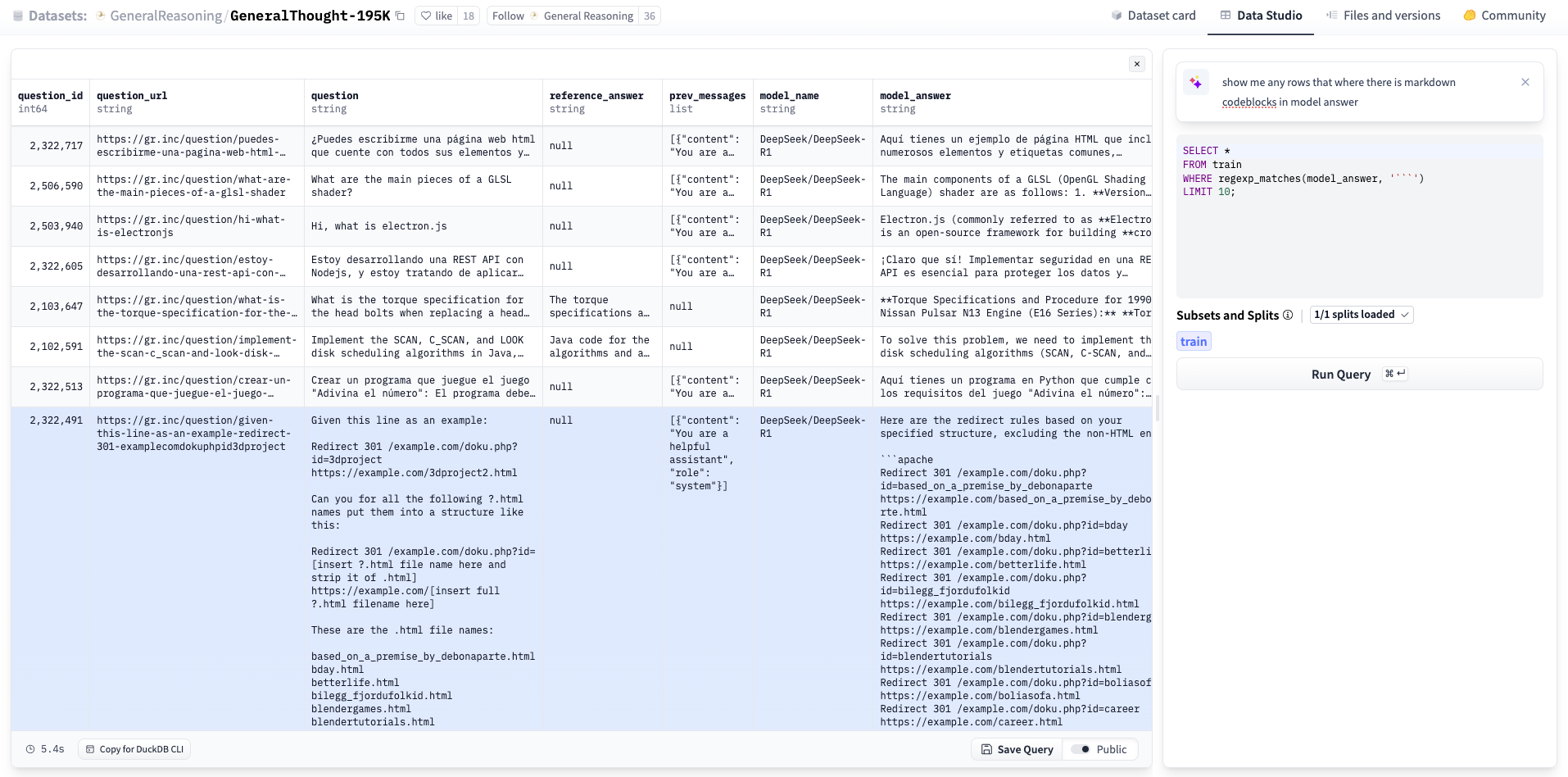Image resolution: width=1568 pixels, height=777 pixels.
Task: Click the query time clock icon
Action: point(30,749)
